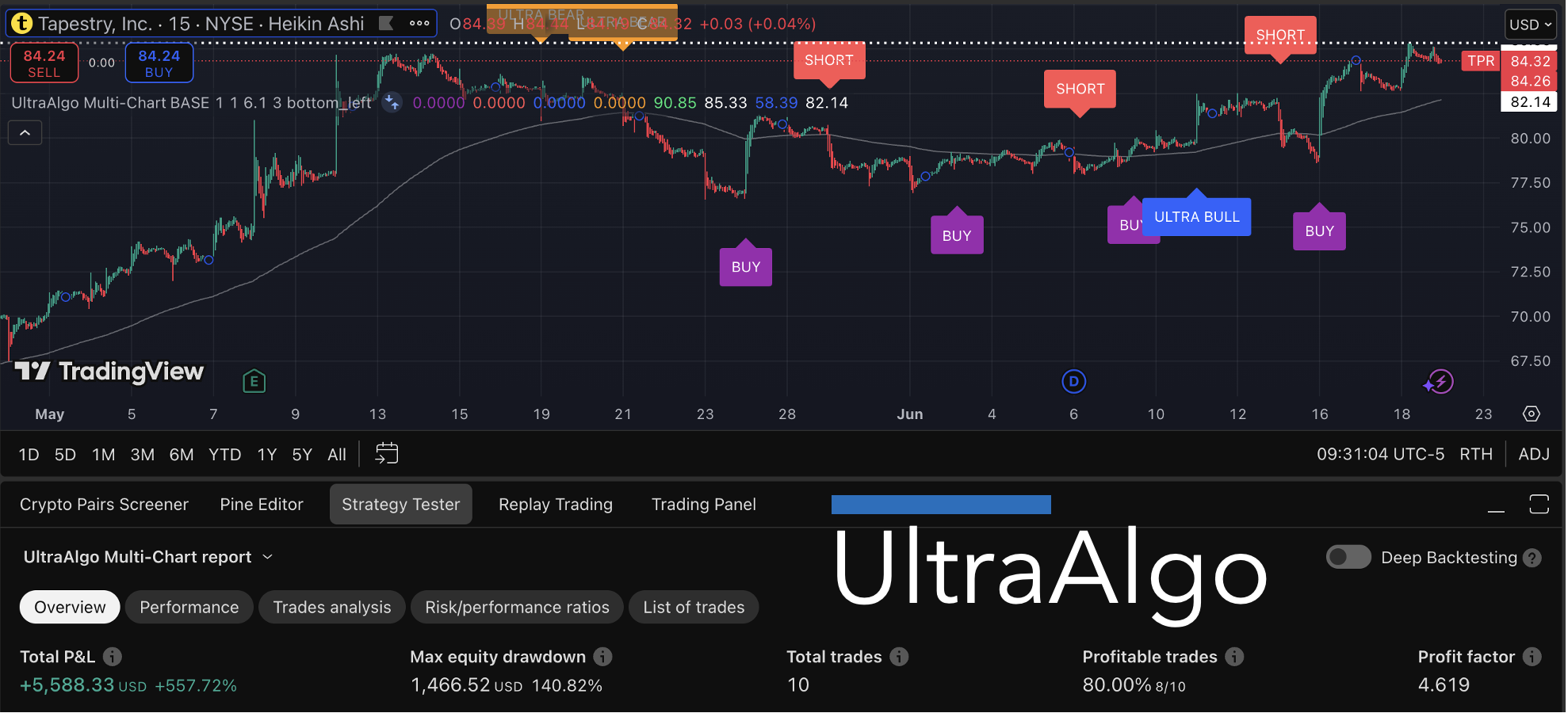Set chart range to 5Y
Image resolution: width=1568 pixels, height=713 pixels.
tap(302, 455)
